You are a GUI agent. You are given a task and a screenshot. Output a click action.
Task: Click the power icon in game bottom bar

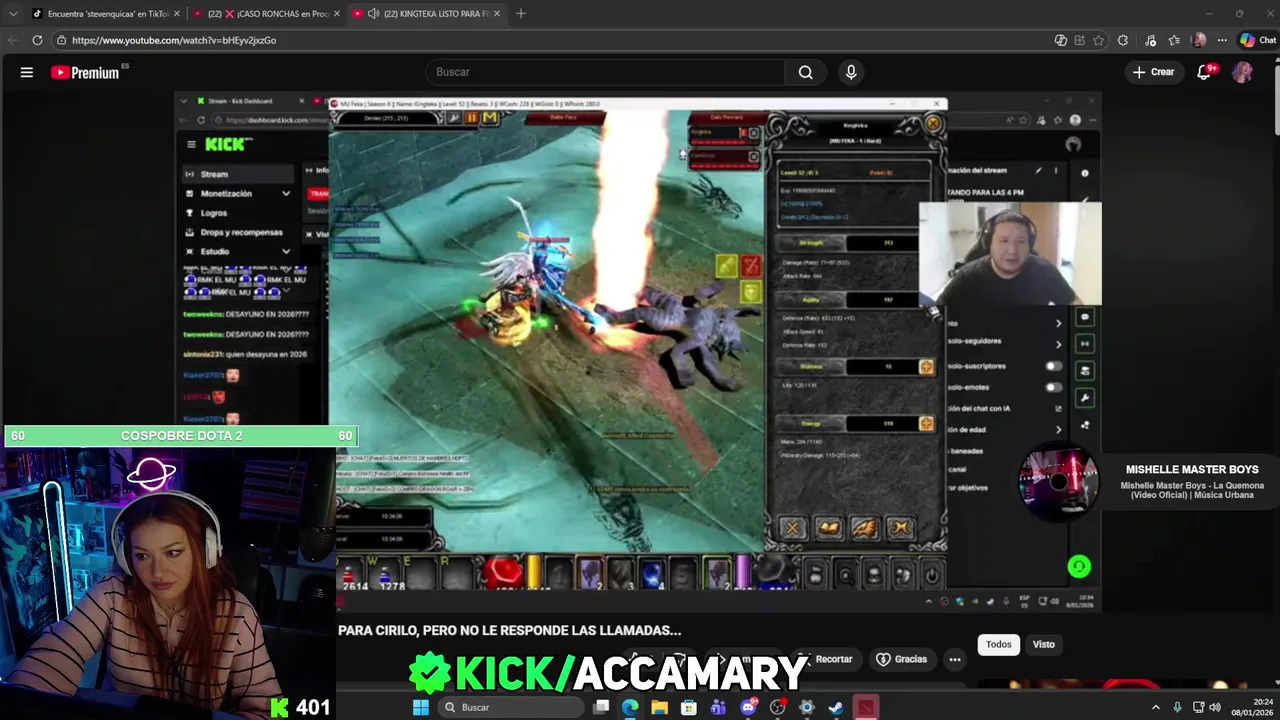[x=931, y=576]
